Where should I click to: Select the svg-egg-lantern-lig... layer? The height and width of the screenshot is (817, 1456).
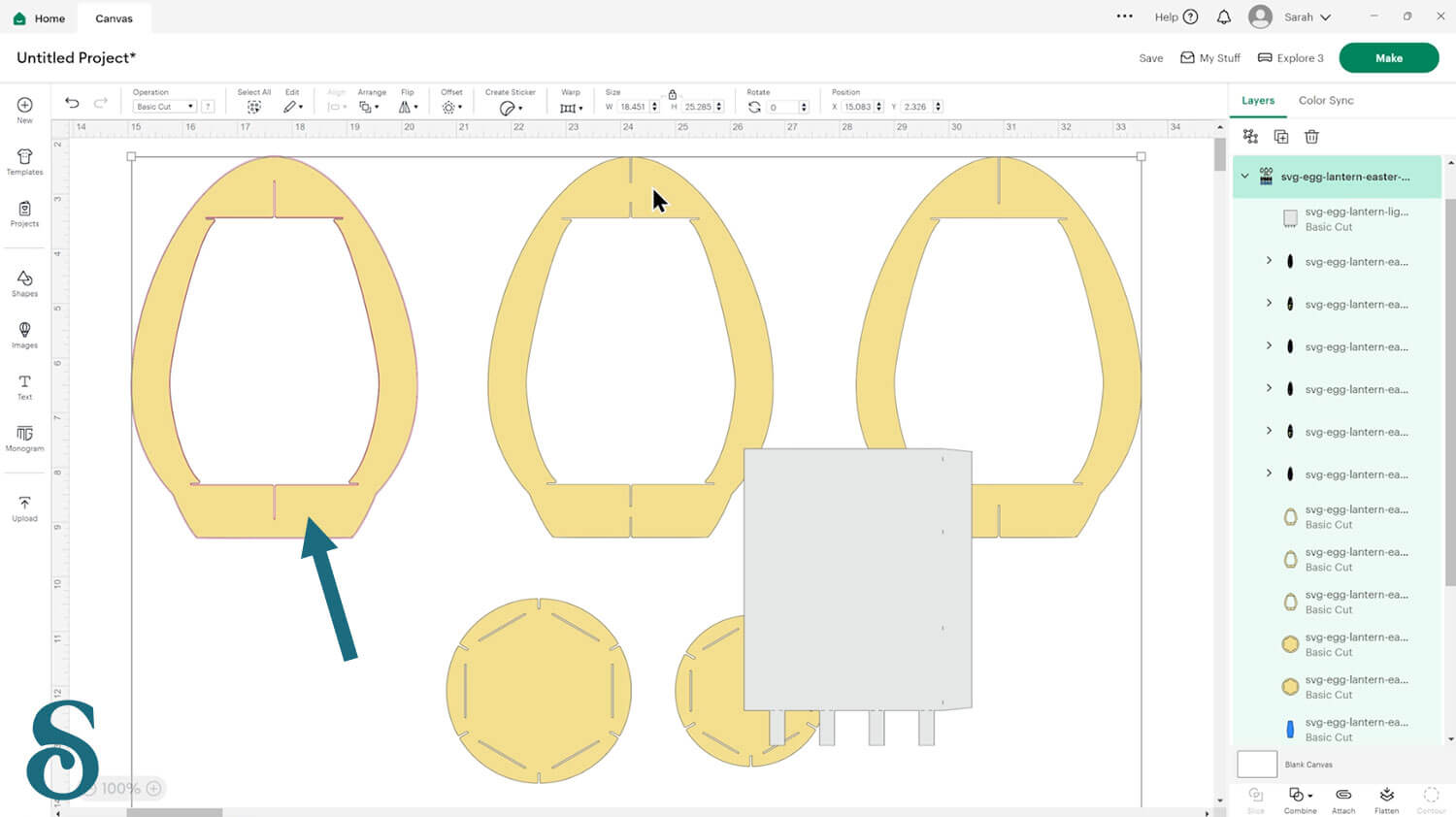click(1338, 219)
